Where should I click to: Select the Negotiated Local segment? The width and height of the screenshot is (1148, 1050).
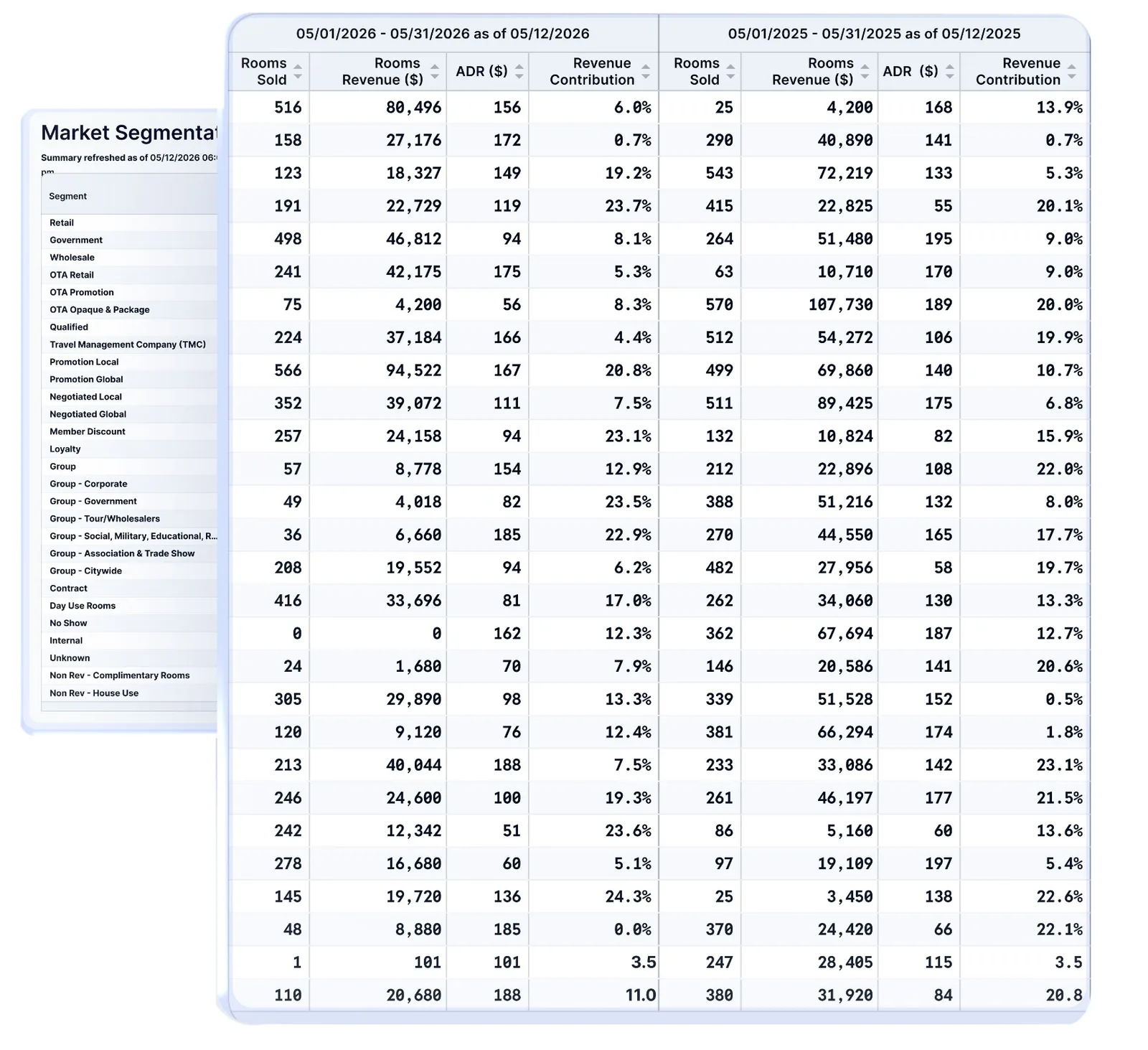tap(129, 397)
